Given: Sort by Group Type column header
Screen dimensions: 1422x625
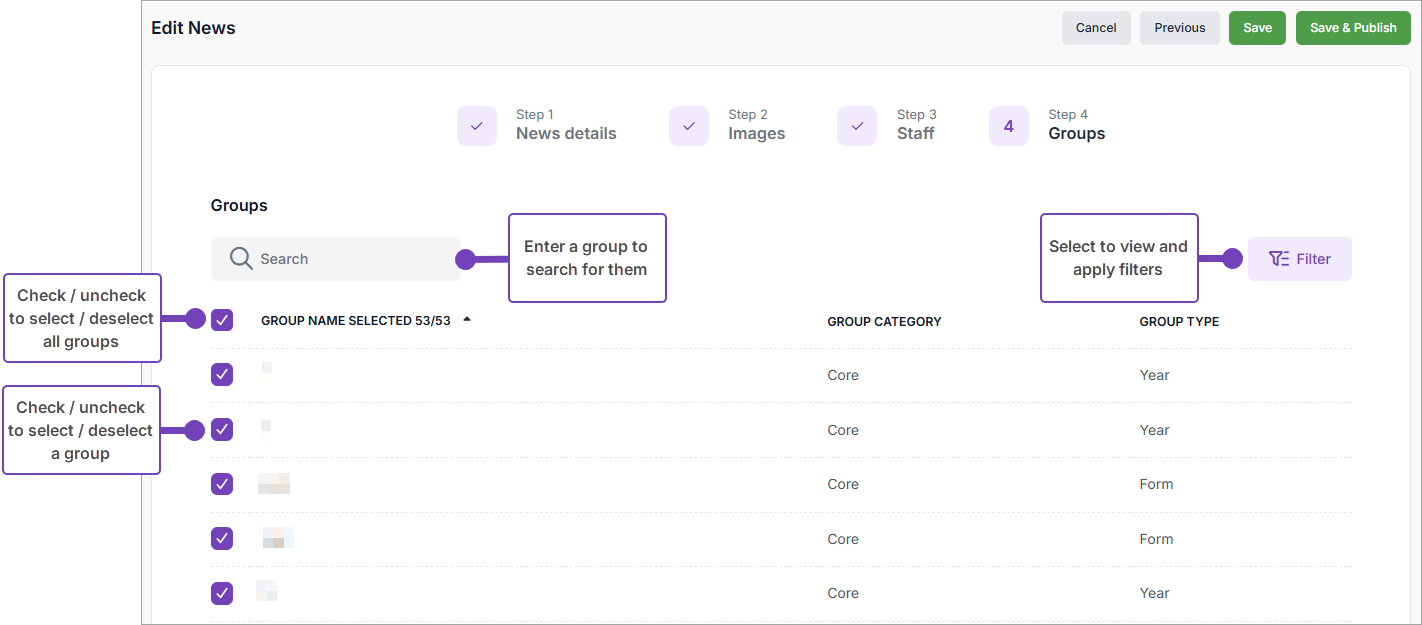Looking at the screenshot, I should (x=1179, y=322).
